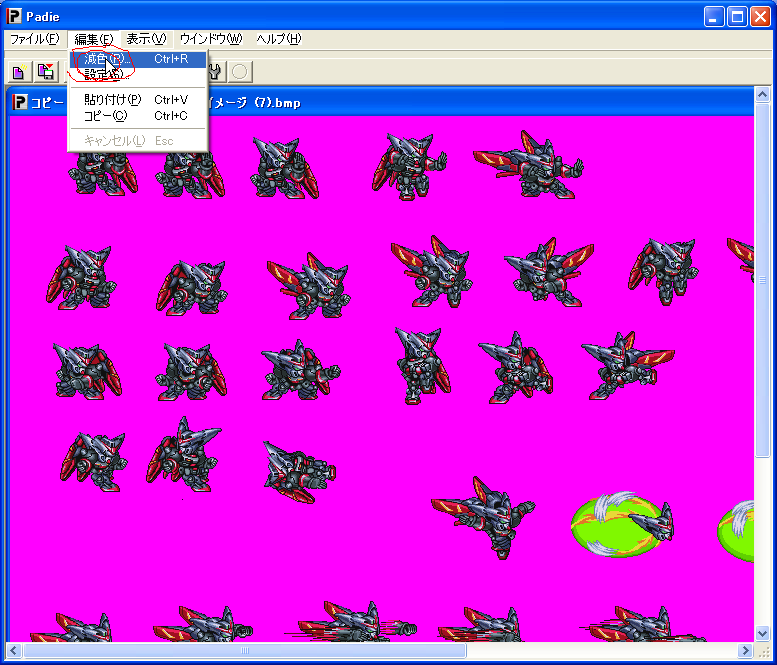Open the ヘルプ(H) menu
This screenshot has width=777, height=665.
278,39
